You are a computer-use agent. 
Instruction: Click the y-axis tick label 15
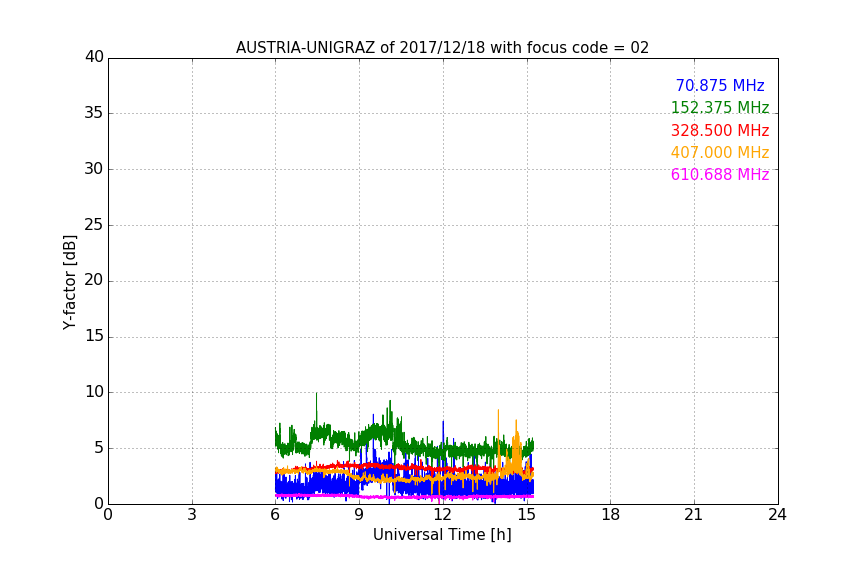[94, 336]
